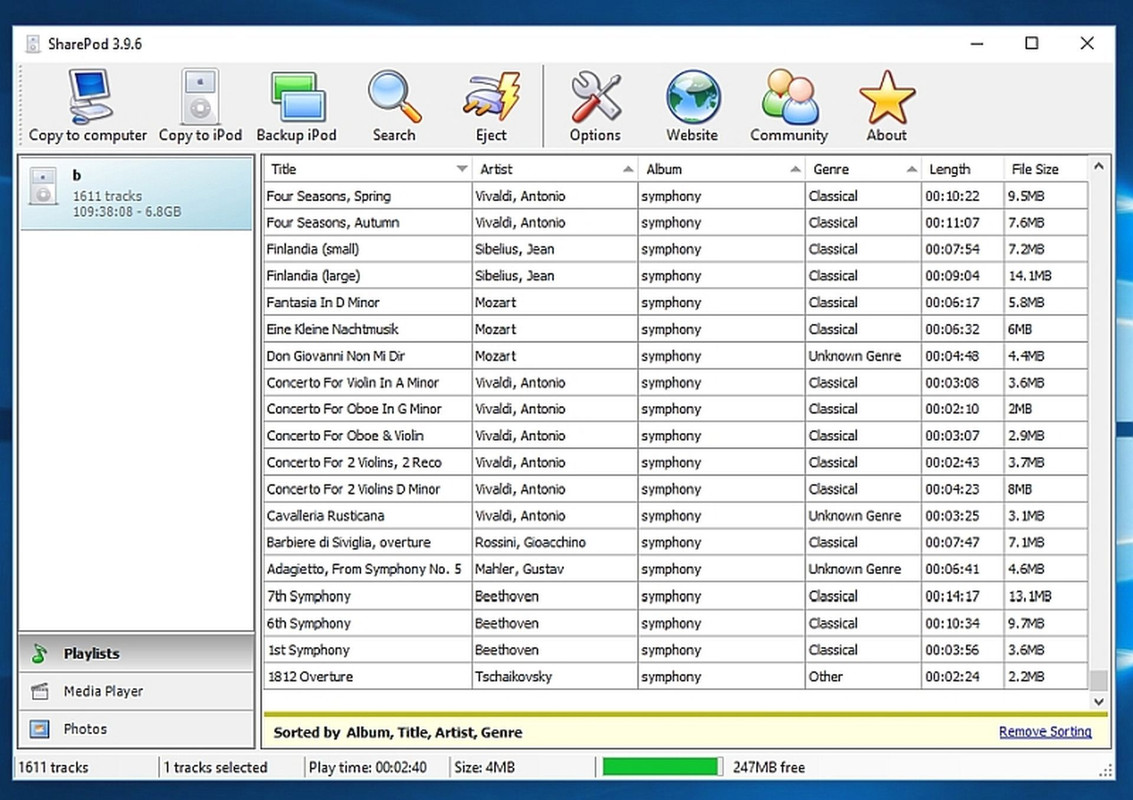
Task: Sort by the Album column header
Action: (721, 169)
